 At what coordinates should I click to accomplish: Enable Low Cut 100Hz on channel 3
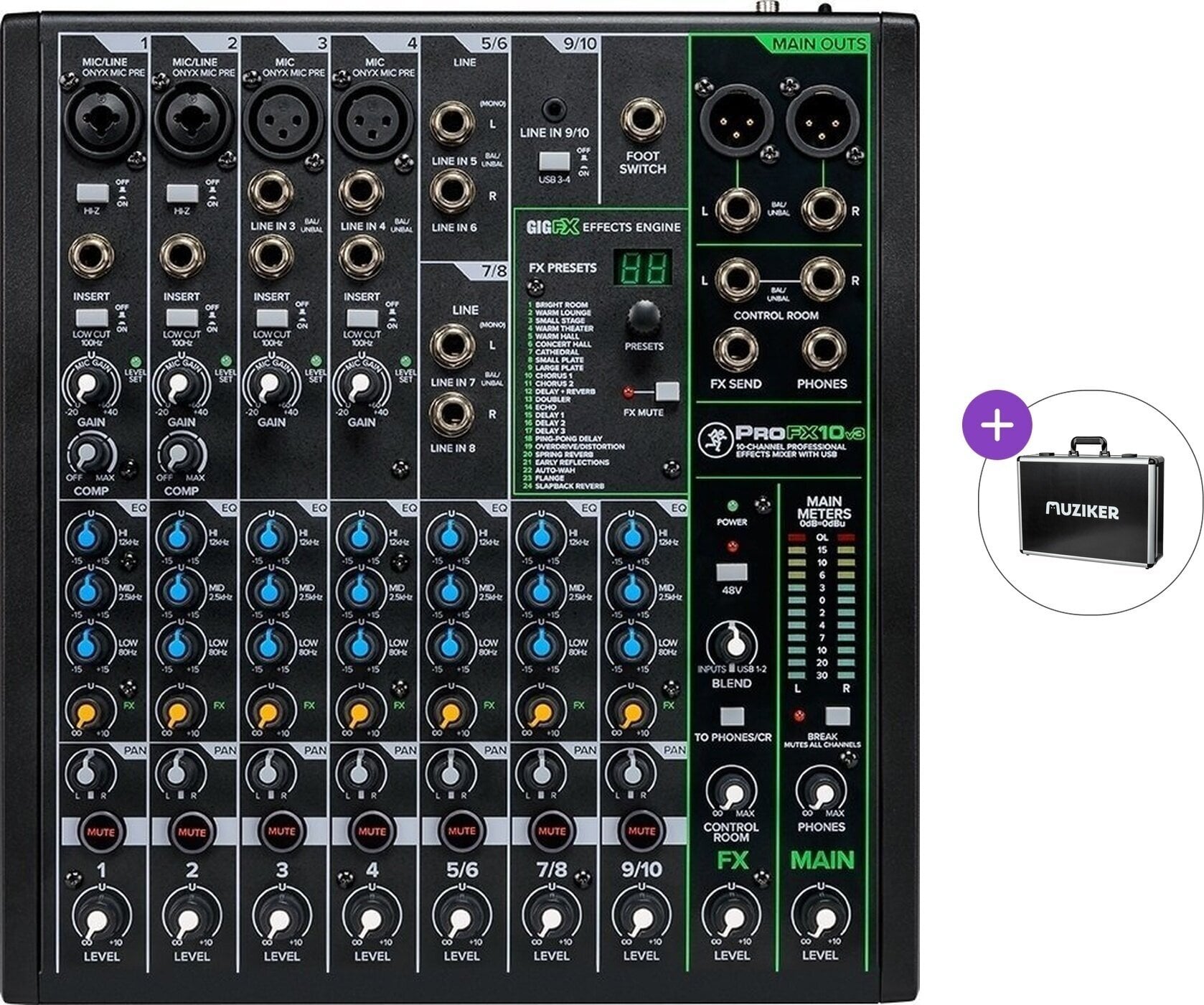[x=272, y=318]
